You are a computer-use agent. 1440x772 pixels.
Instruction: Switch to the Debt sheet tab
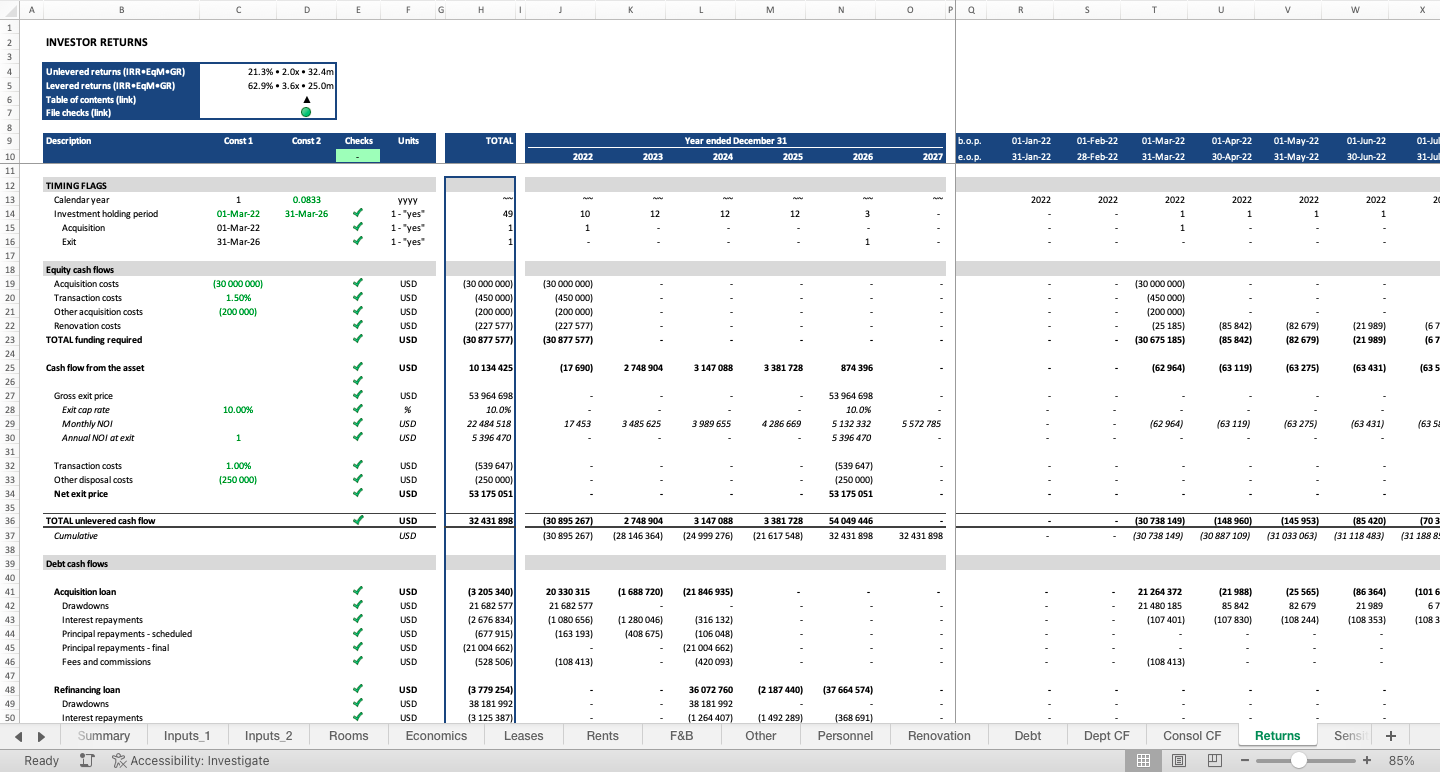(x=1028, y=736)
